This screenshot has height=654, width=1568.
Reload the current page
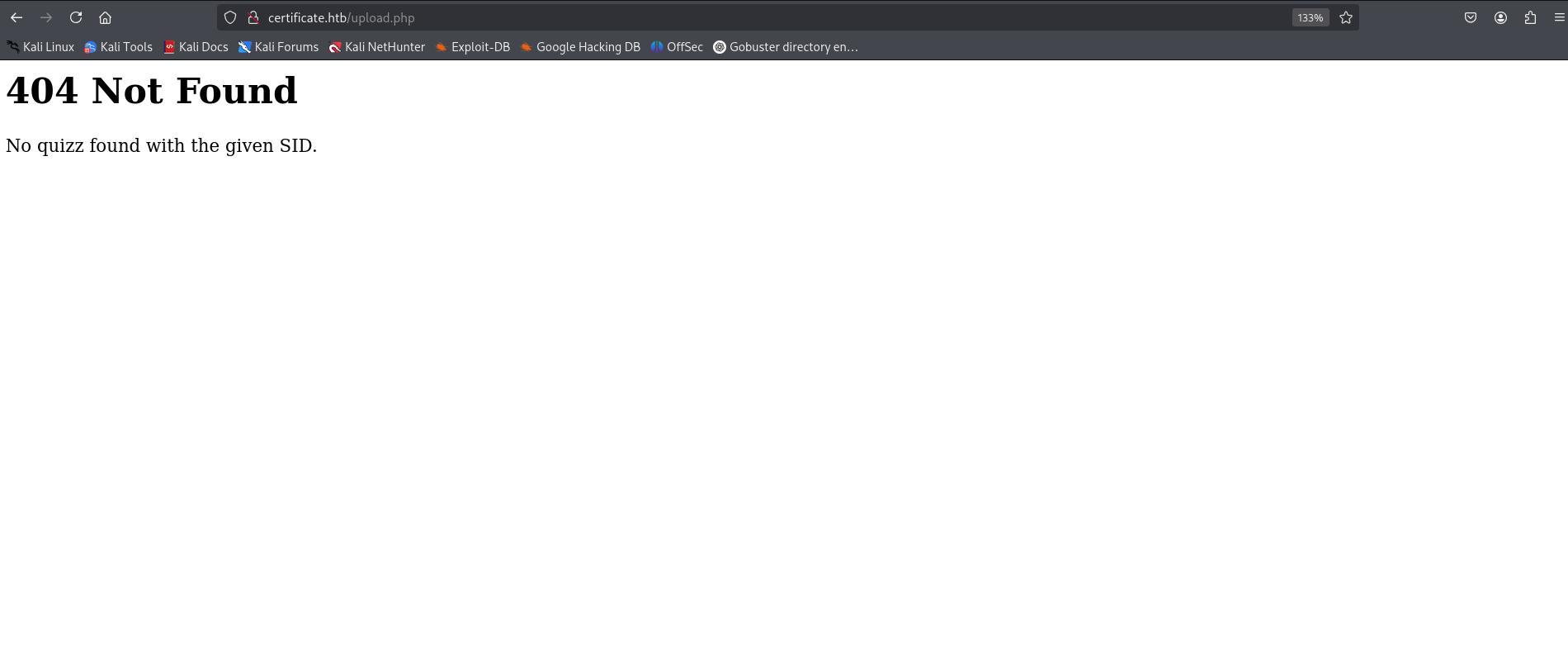[x=76, y=17]
